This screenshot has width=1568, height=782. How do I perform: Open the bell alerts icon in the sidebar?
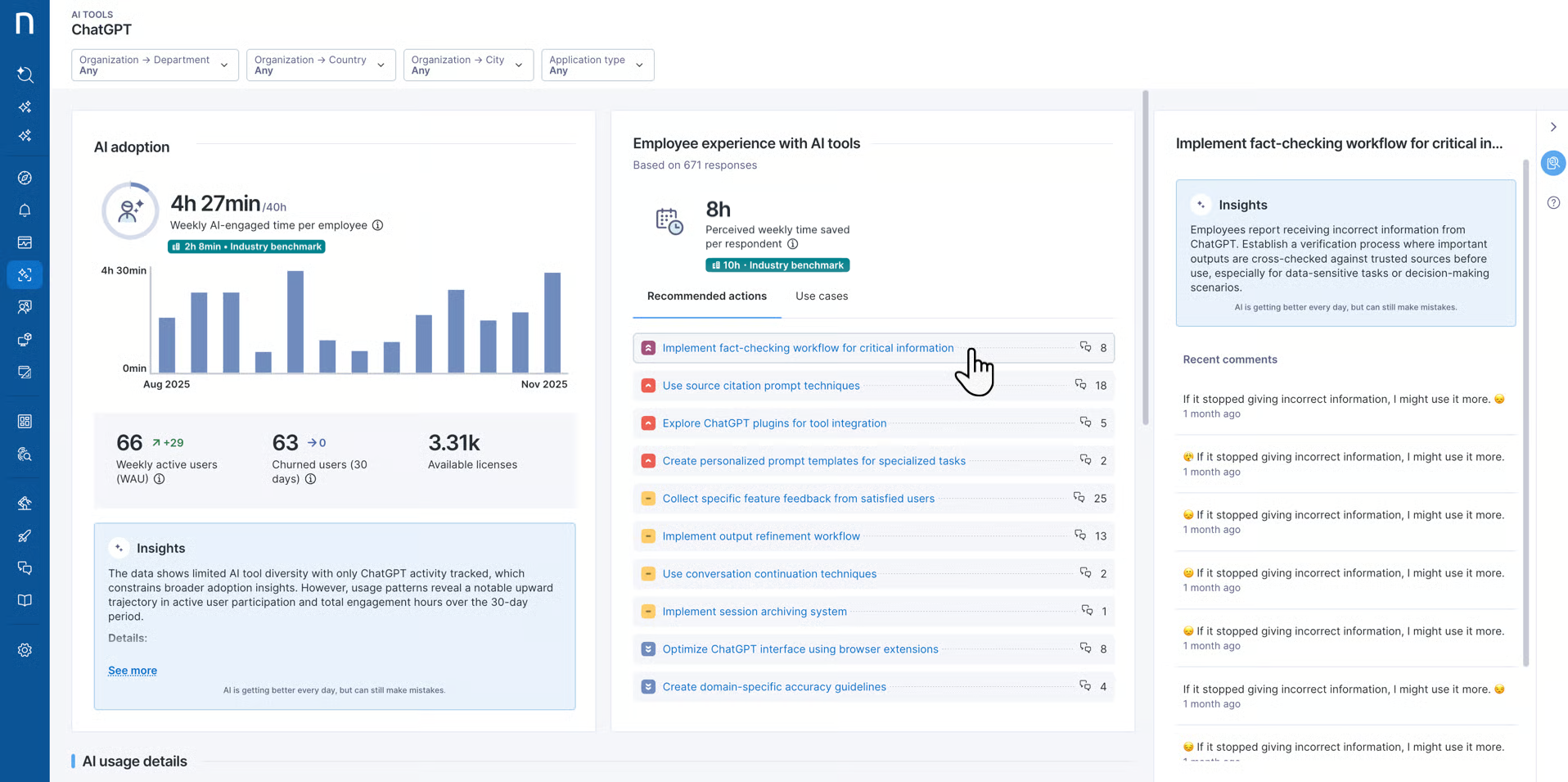coord(25,210)
